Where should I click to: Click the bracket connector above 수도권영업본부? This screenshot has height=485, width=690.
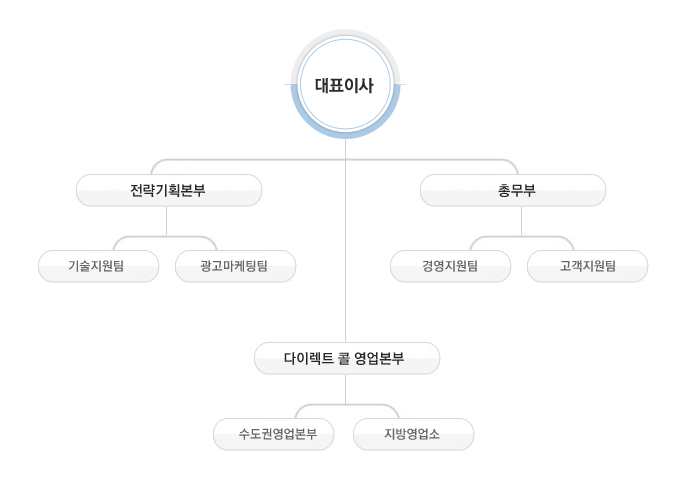click(303, 408)
